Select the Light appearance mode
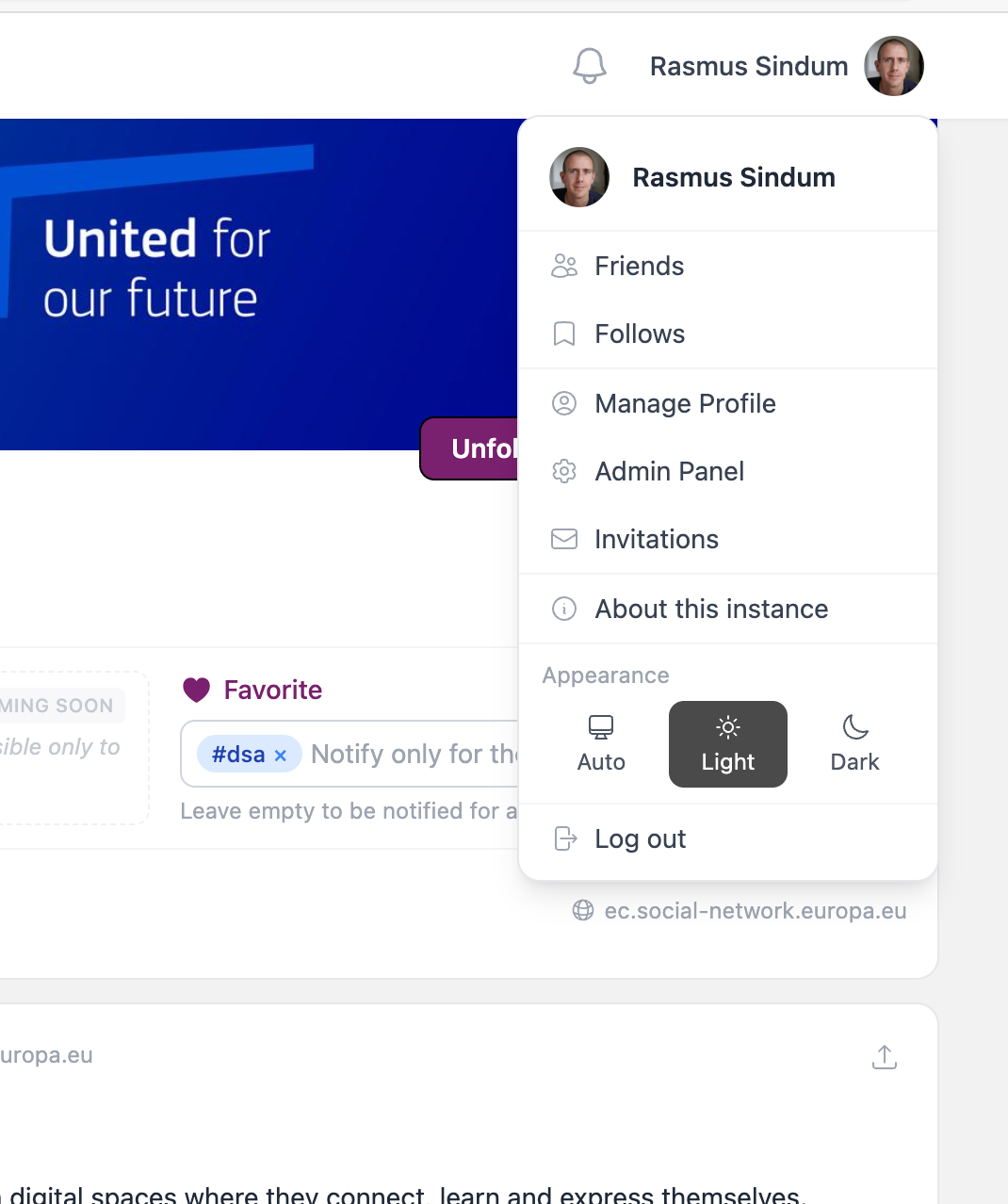The width and height of the screenshot is (1008, 1204). coord(727,744)
